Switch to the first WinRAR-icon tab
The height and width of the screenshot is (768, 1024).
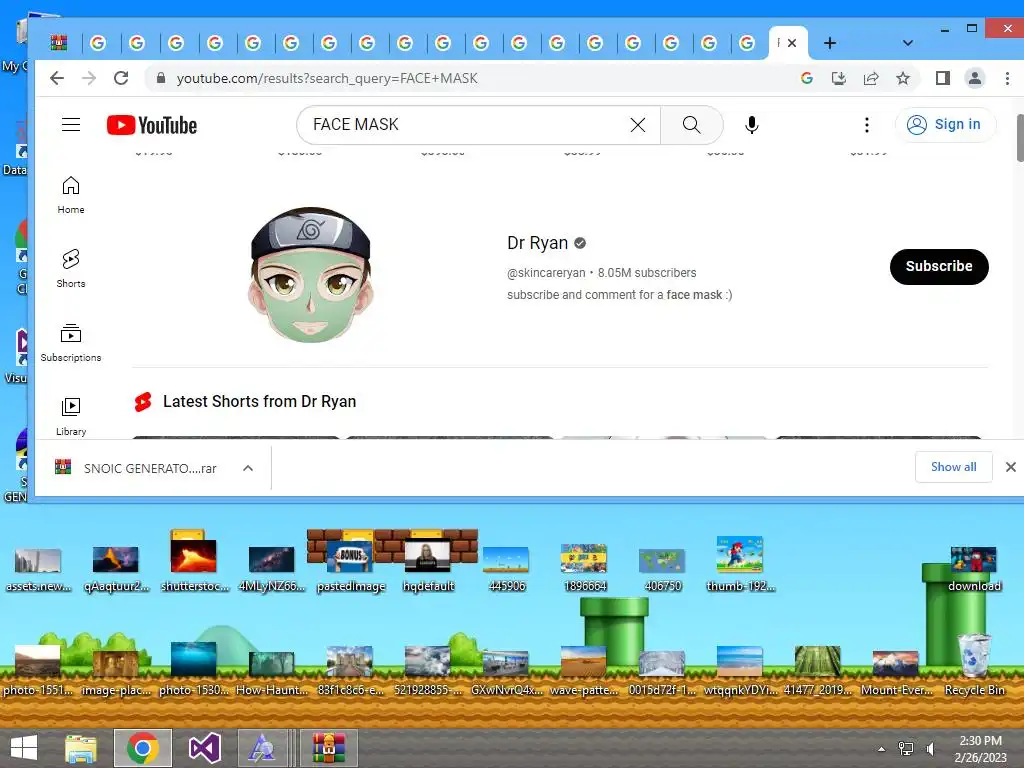pos(59,43)
